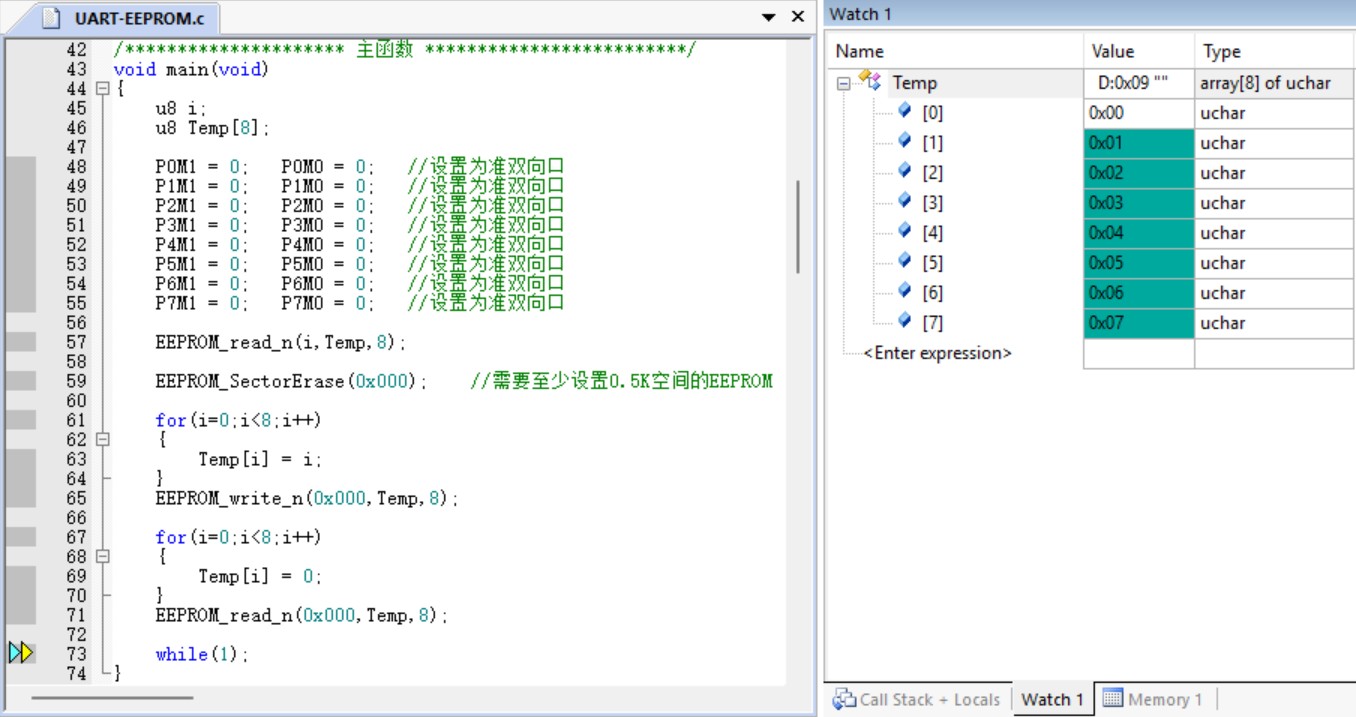Click the element [3] variable icon
Screen dimensions: 1356x717
click(x=905, y=202)
